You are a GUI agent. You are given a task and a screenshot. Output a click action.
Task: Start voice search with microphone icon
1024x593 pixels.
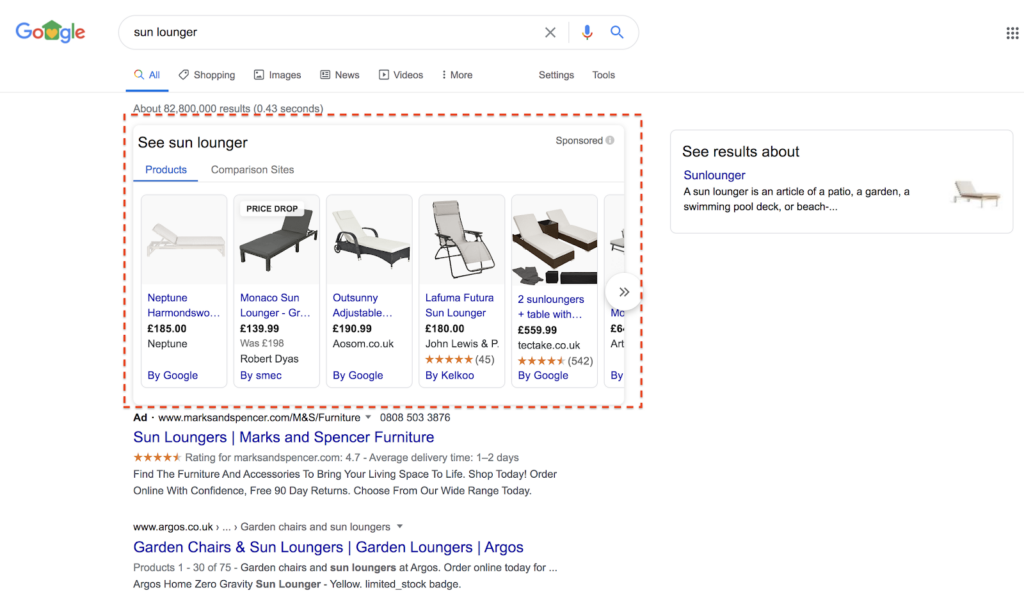587,33
